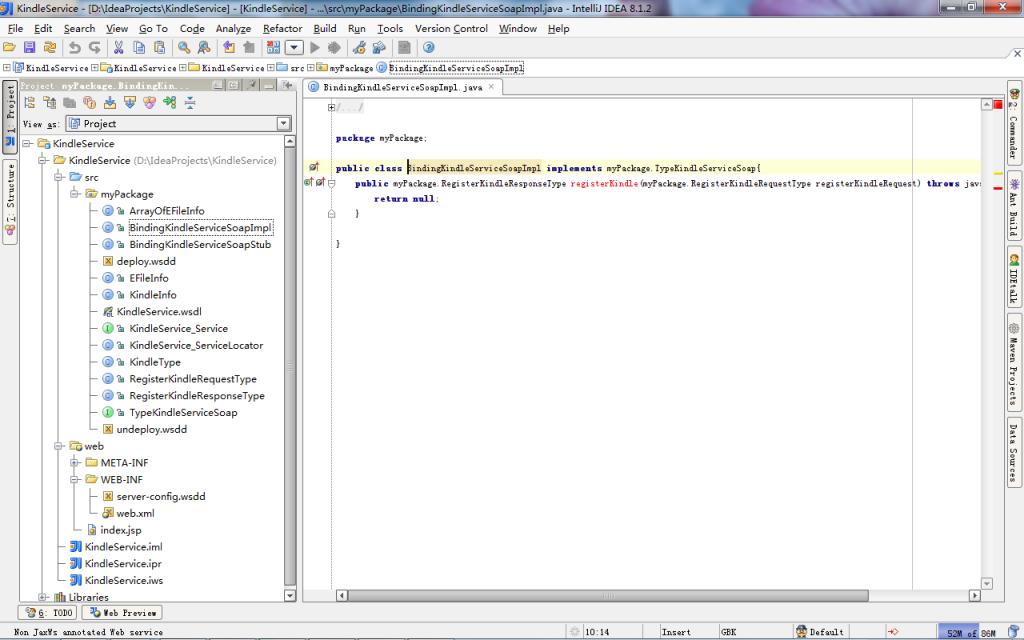Open the Version Control menu
Screen dimensions: 1024x640
pos(451,29)
